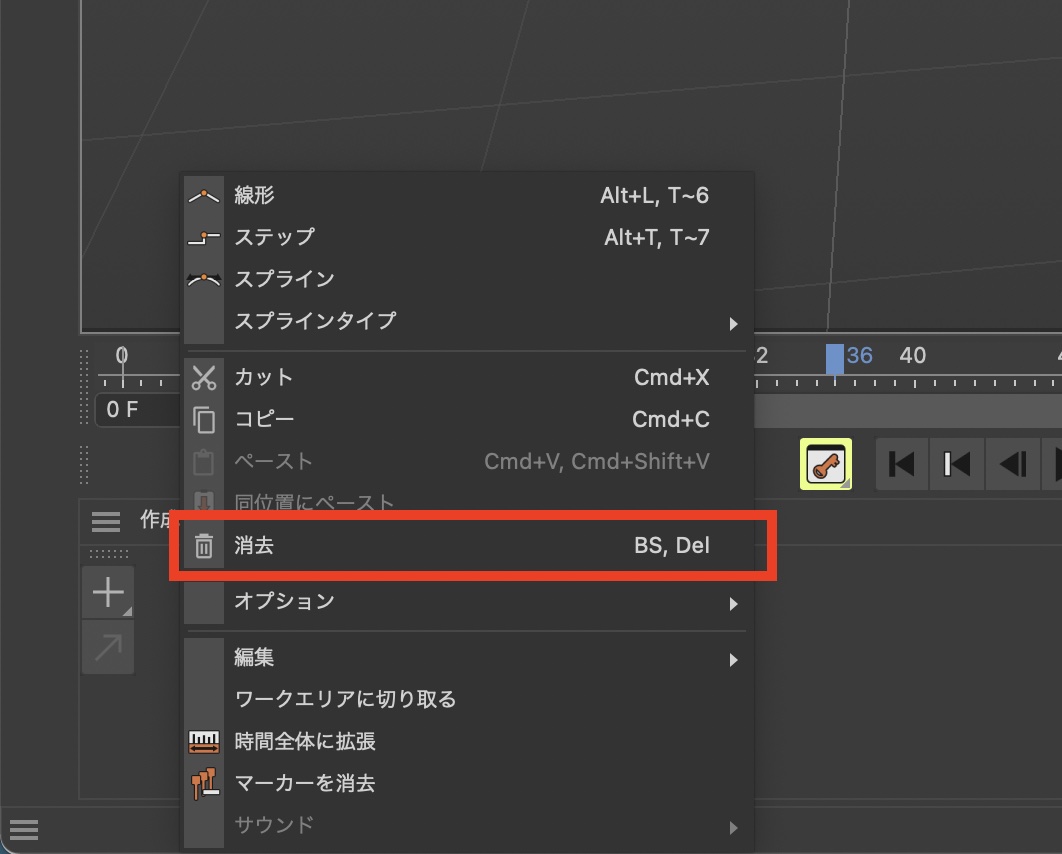The height and width of the screenshot is (854, 1062).
Task: Click the trash icon next to 消去
Action: coord(204,546)
